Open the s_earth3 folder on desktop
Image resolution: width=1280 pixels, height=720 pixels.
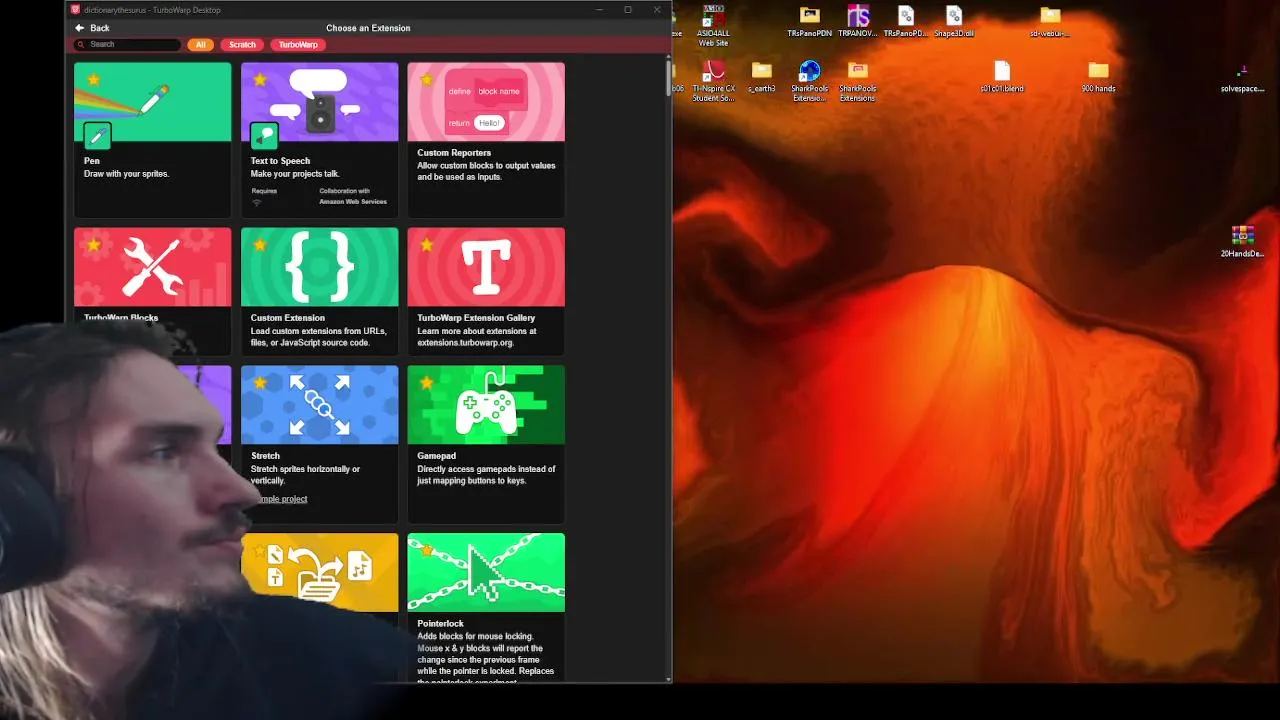[762, 77]
